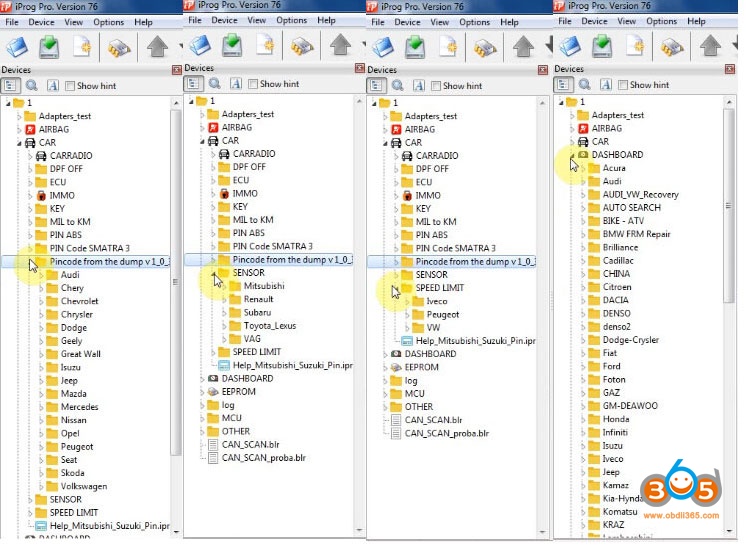Click the blue book icon in DASHBOARD-expanded window
Viewport: 746px width, 551px height.
569,46
